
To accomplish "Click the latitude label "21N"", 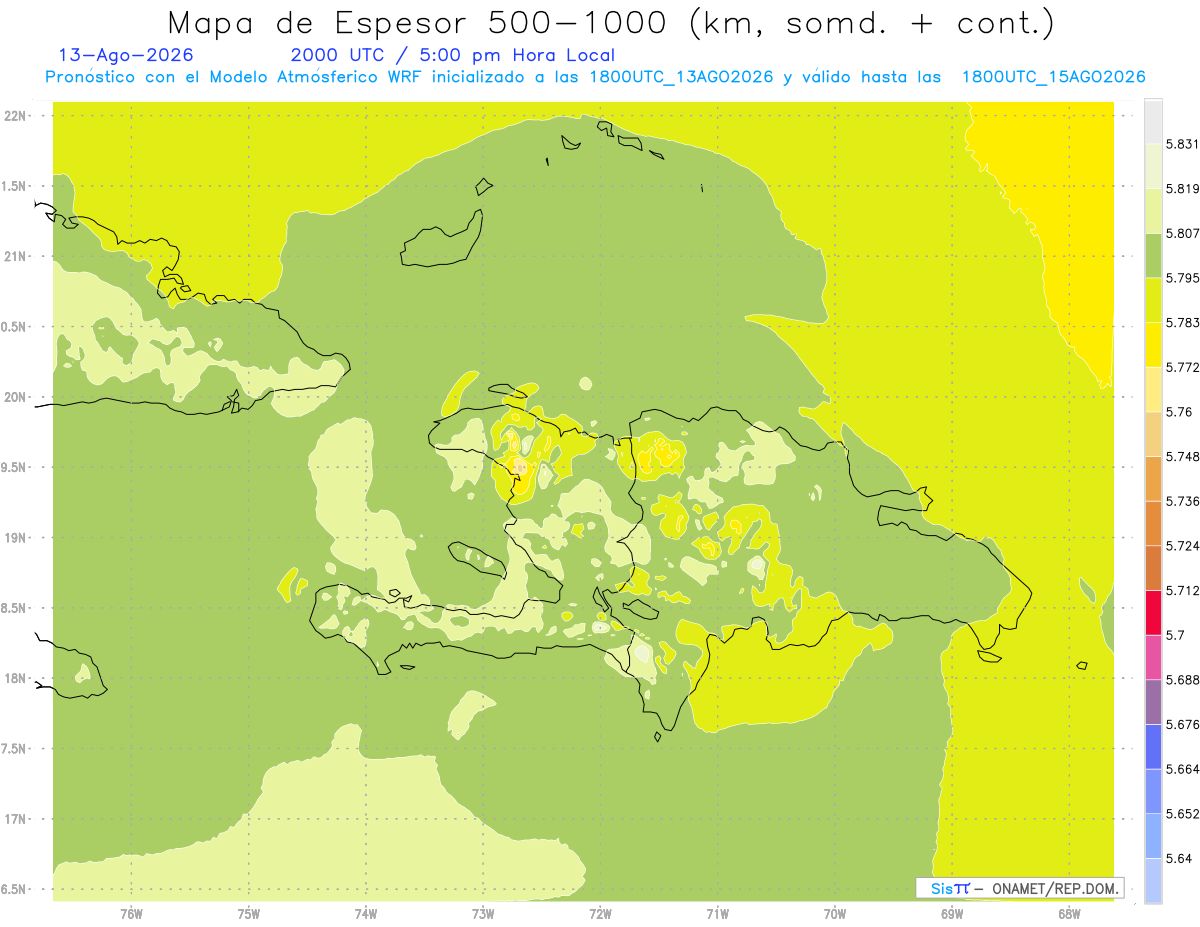I will coord(16,257).
